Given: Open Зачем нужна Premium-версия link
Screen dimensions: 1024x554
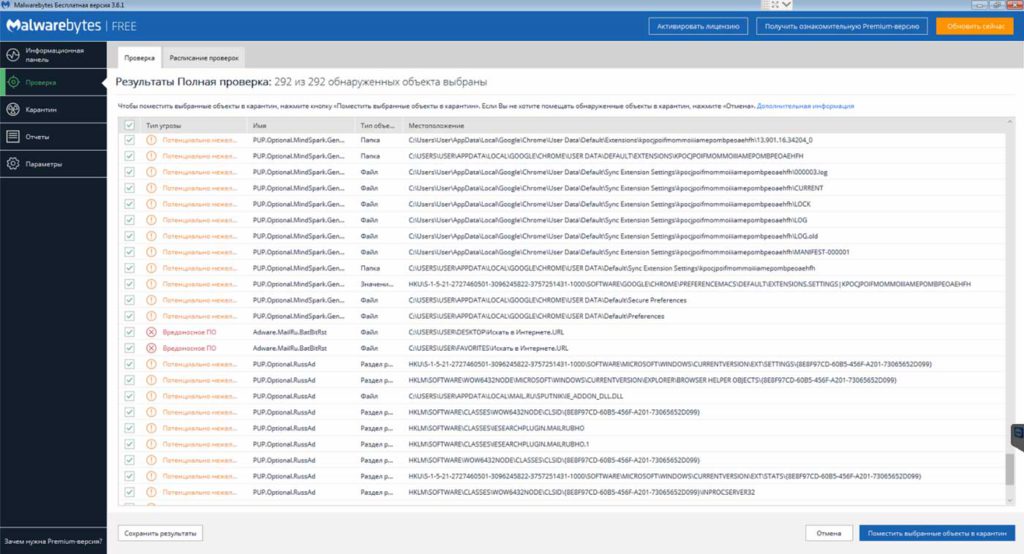Looking at the screenshot, I should tap(53, 541).
